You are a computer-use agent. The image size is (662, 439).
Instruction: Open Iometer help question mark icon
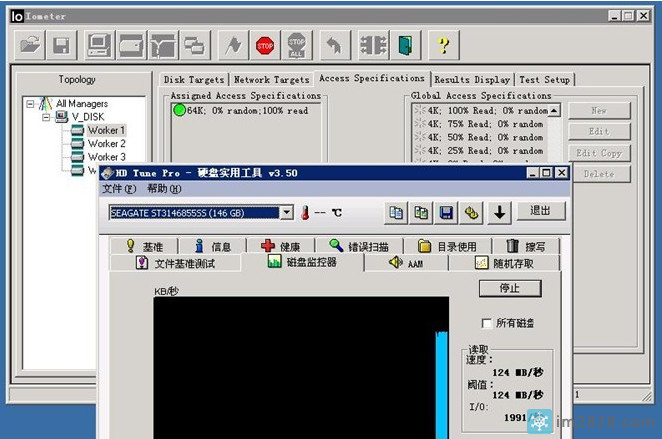(x=443, y=45)
